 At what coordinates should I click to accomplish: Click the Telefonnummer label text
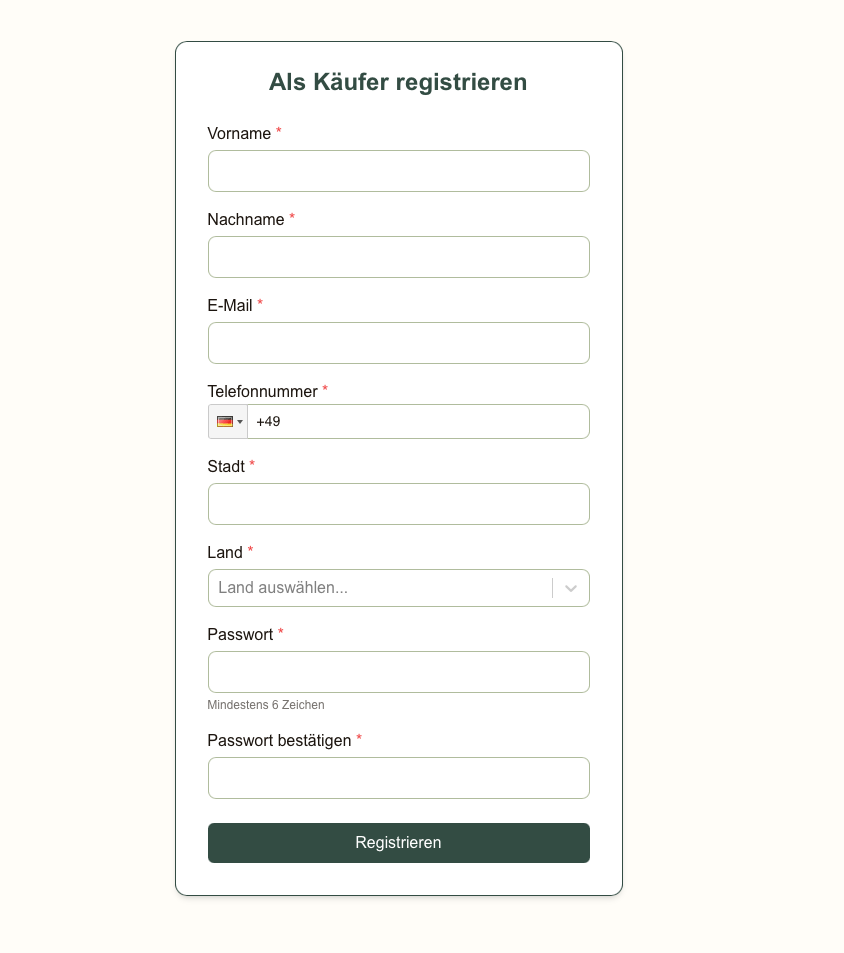pyautogui.click(x=262, y=392)
